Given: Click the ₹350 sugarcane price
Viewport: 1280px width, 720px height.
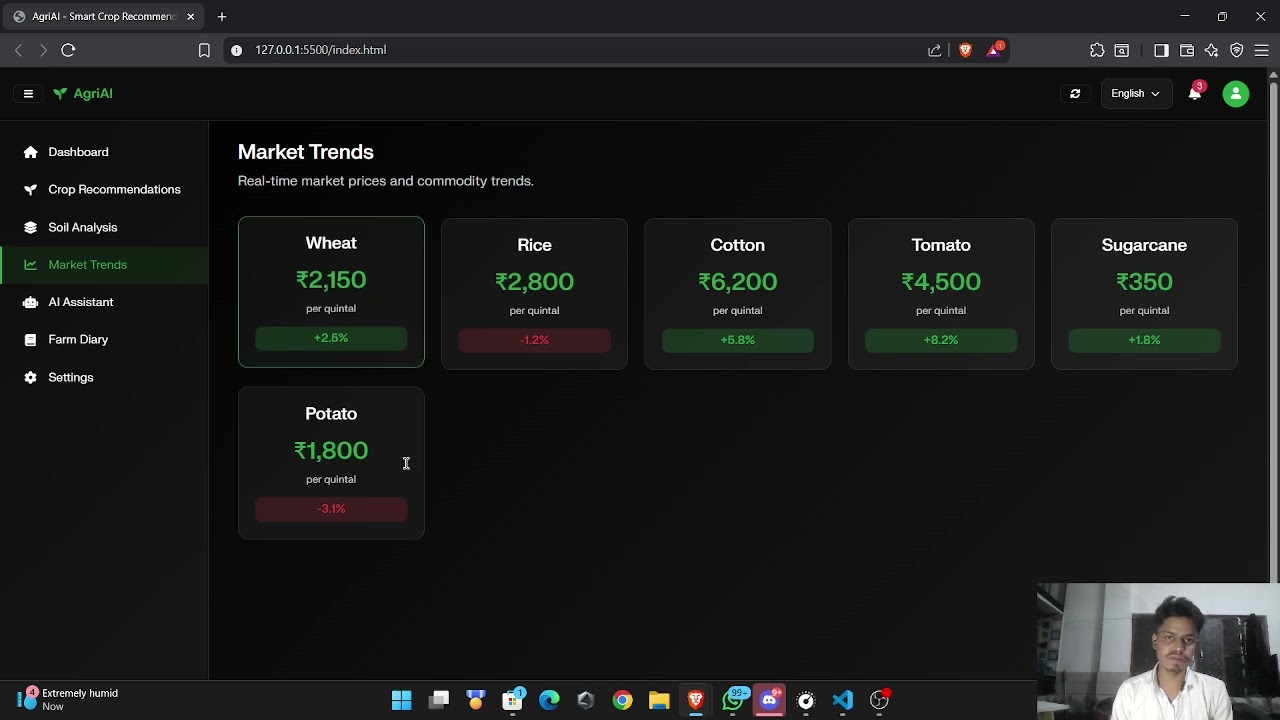Looking at the screenshot, I should click(x=1144, y=282).
